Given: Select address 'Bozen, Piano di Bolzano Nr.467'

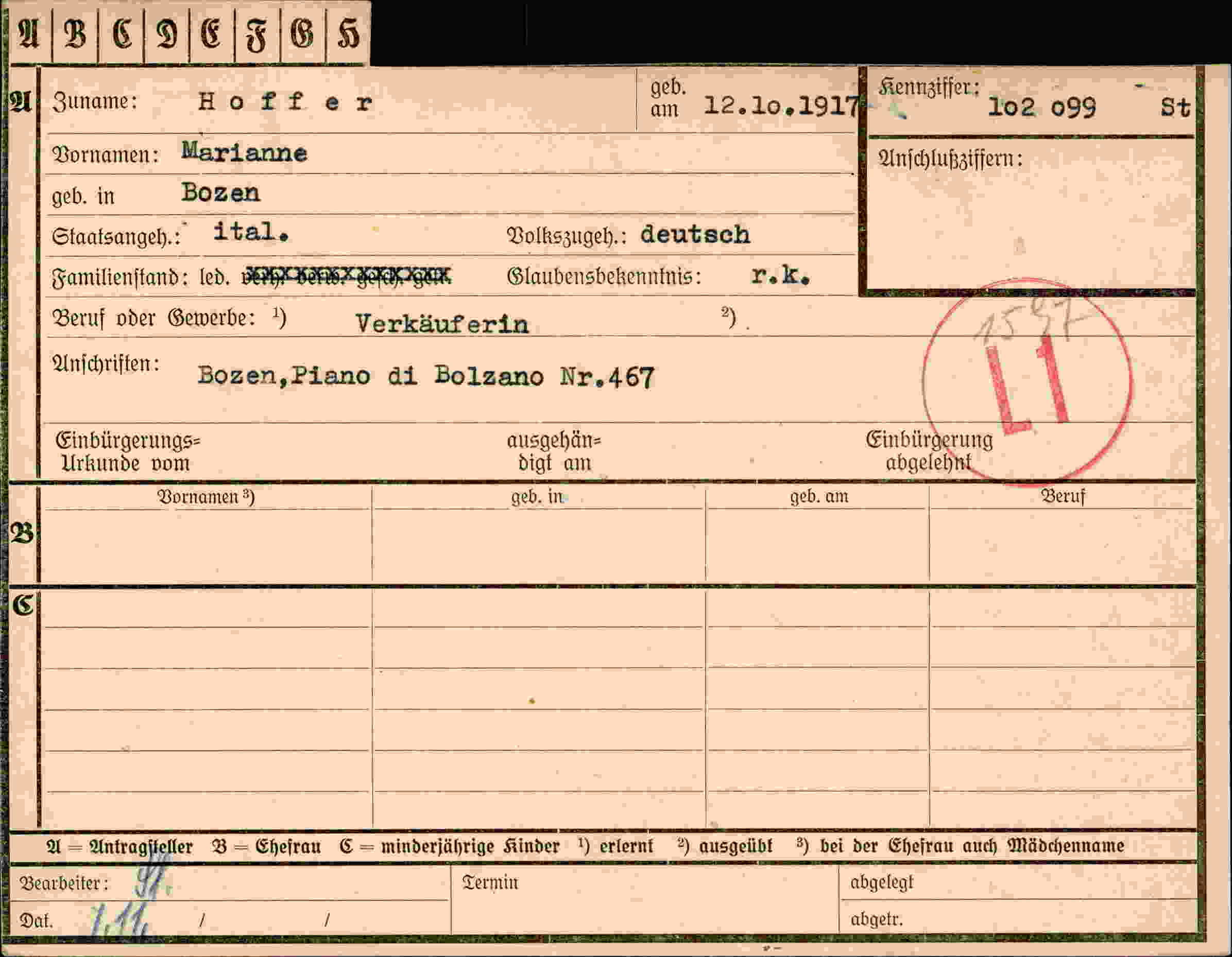Looking at the screenshot, I should 426,376.
